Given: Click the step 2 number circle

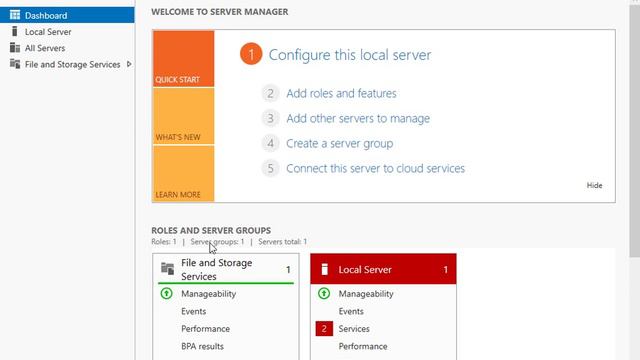Looking at the screenshot, I should click(270, 93).
